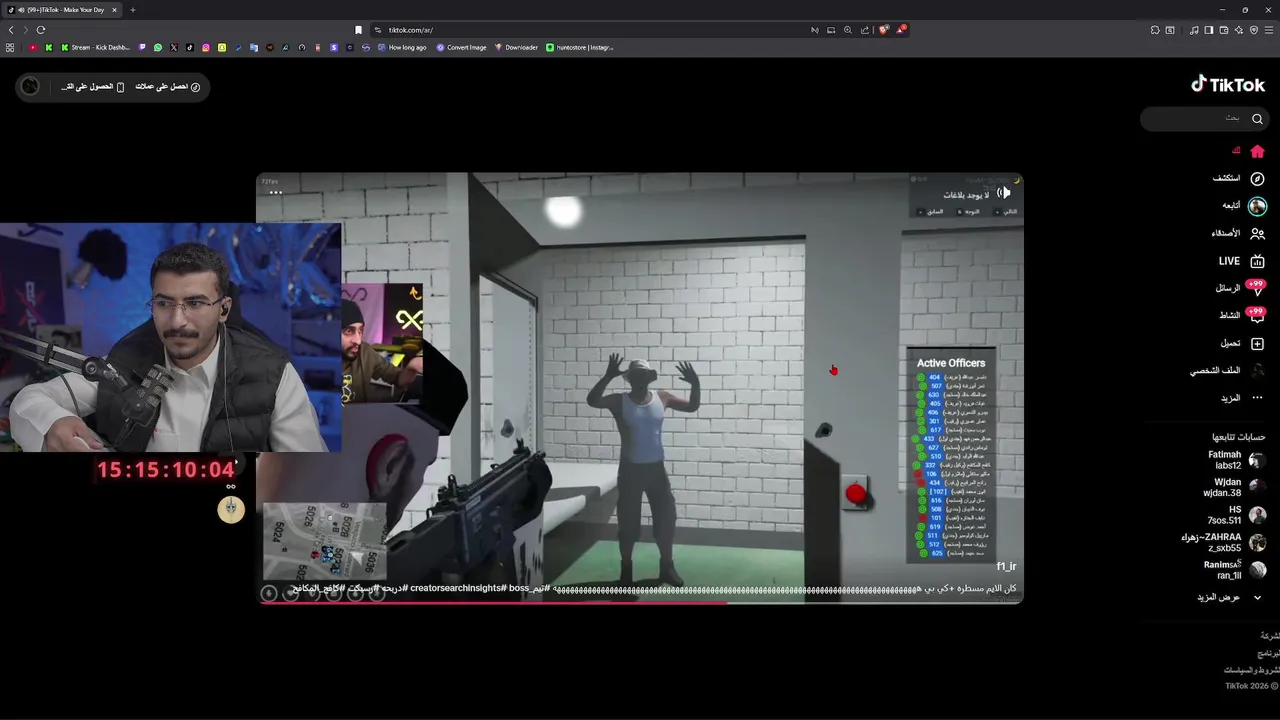The width and height of the screenshot is (1280, 720).
Task: Click the f1_ir creator username
Action: point(1006,566)
